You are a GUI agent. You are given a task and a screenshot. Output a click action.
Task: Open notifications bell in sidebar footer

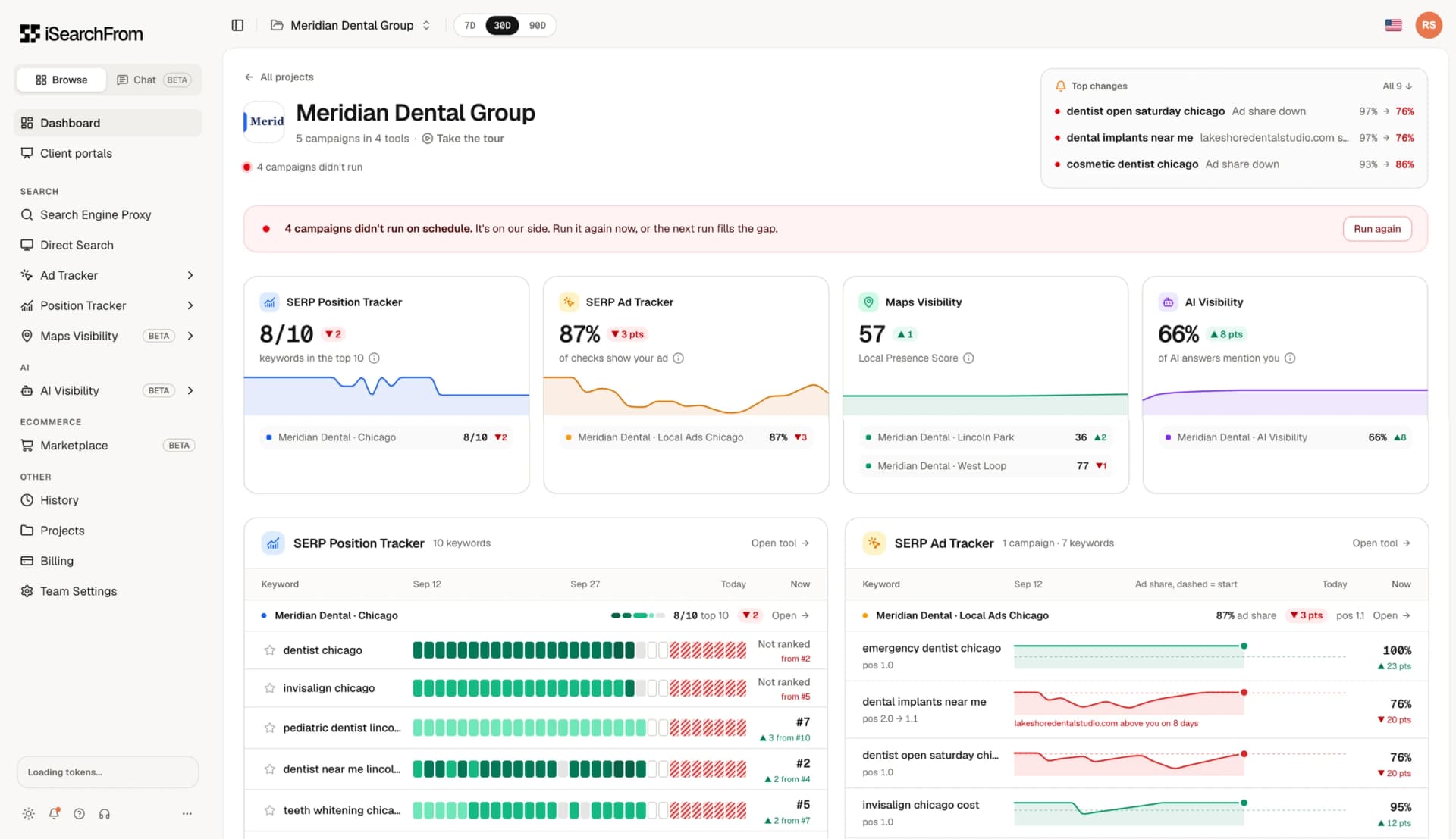pos(54,813)
